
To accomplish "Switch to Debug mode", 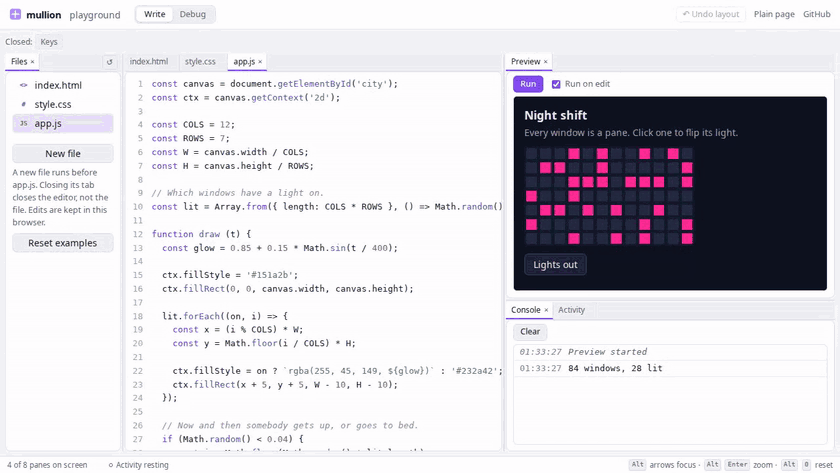I will pyautogui.click(x=193, y=14).
